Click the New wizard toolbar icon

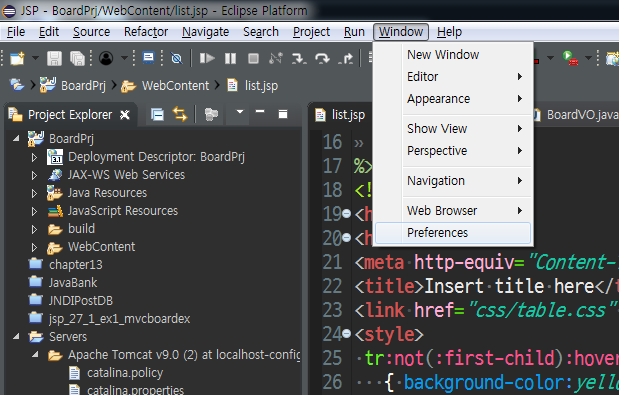(x=17, y=58)
